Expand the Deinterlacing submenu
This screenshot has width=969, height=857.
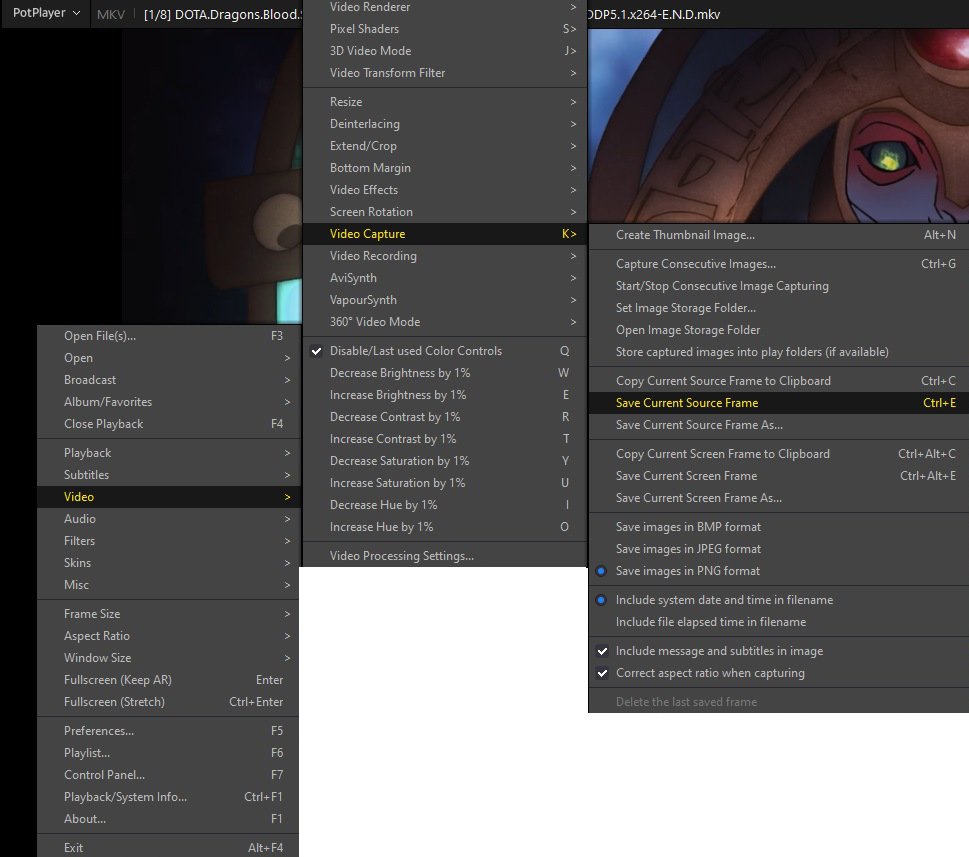(x=444, y=124)
